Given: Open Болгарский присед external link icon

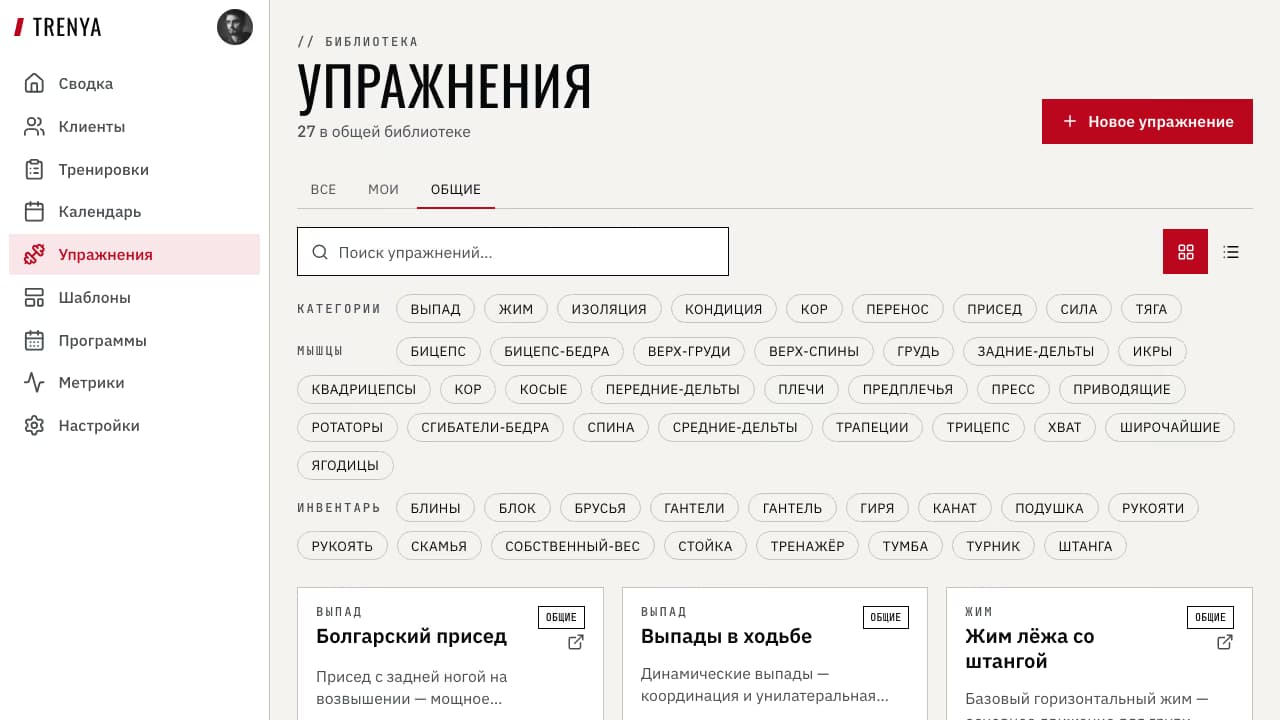Looking at the screenshot, I should 576,642.
